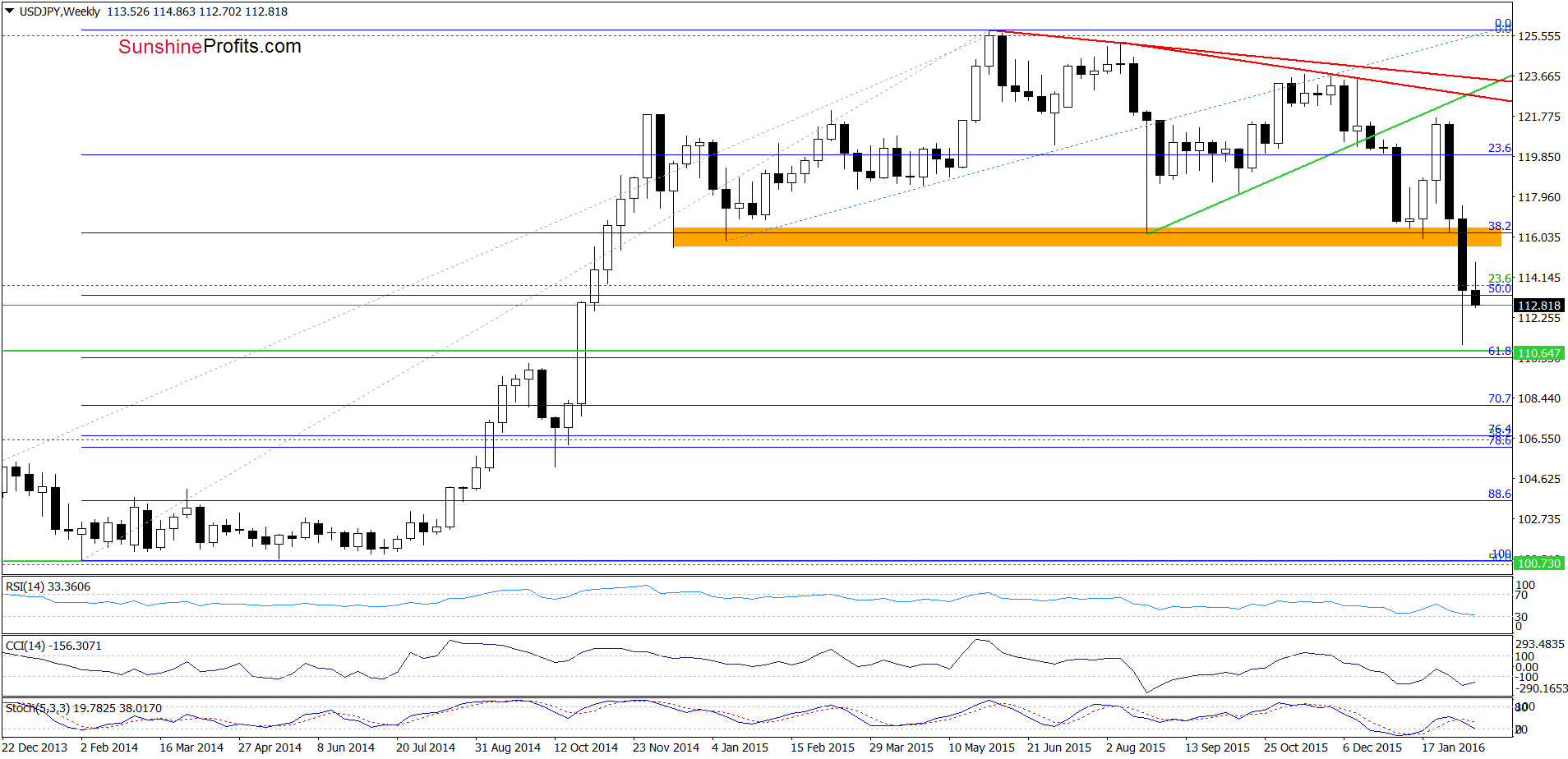
Task: Select the 108.440 price axis label
Action: point(1538,398)
